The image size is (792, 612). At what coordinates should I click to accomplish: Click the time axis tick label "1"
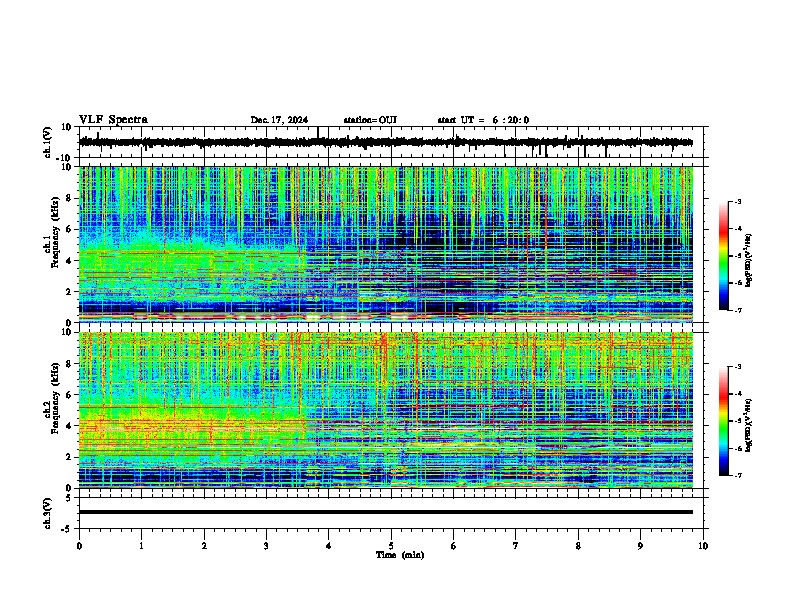[x=142, y=546]
